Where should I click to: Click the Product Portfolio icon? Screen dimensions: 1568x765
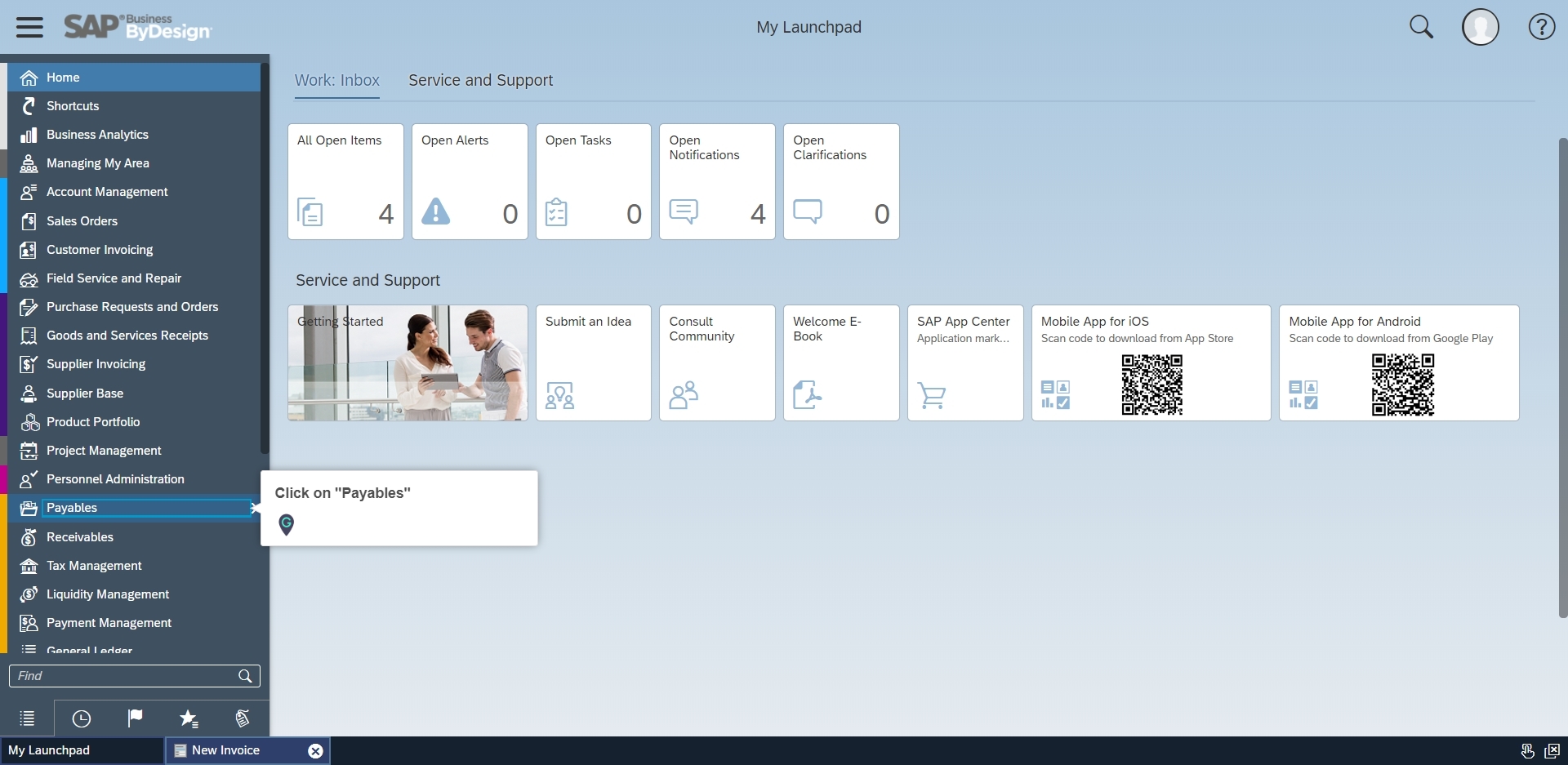point(29,422)
